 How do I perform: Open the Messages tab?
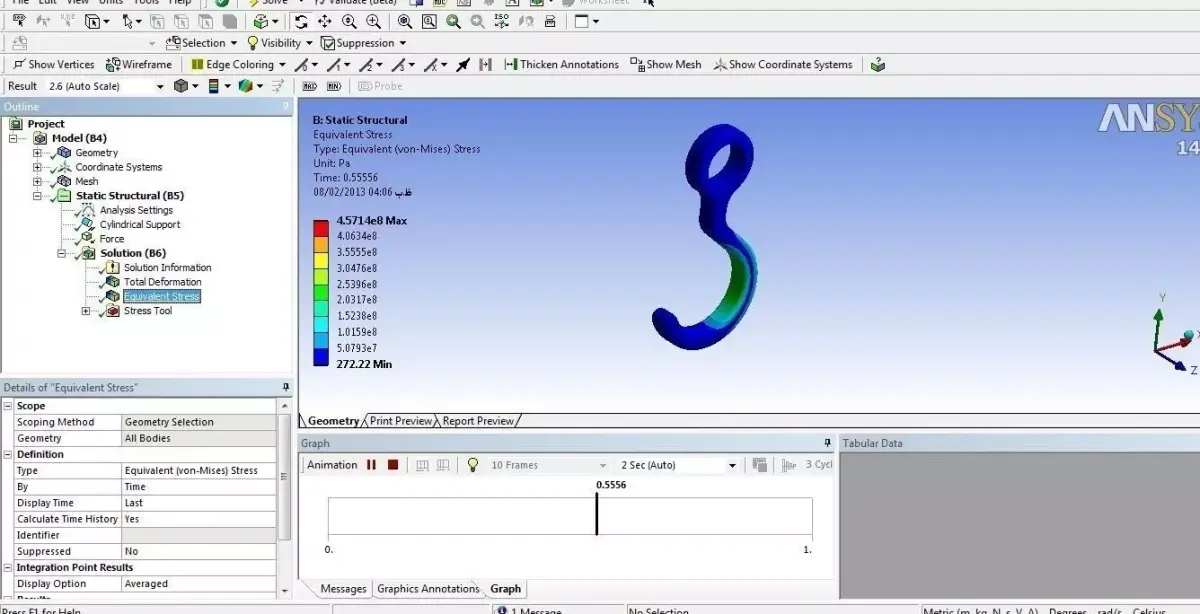343,589
